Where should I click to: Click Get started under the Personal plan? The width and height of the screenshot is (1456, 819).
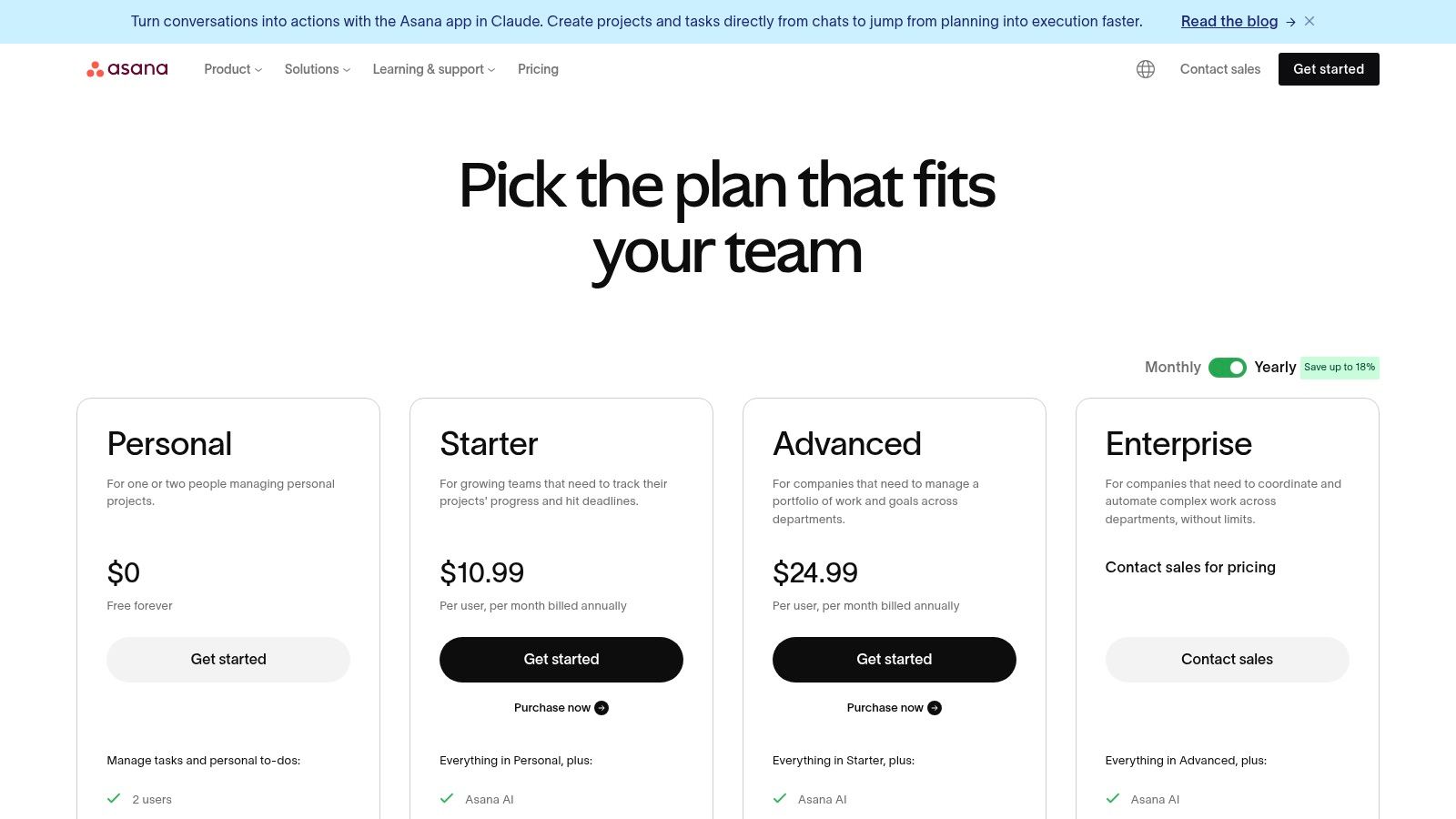pos(227,659)
